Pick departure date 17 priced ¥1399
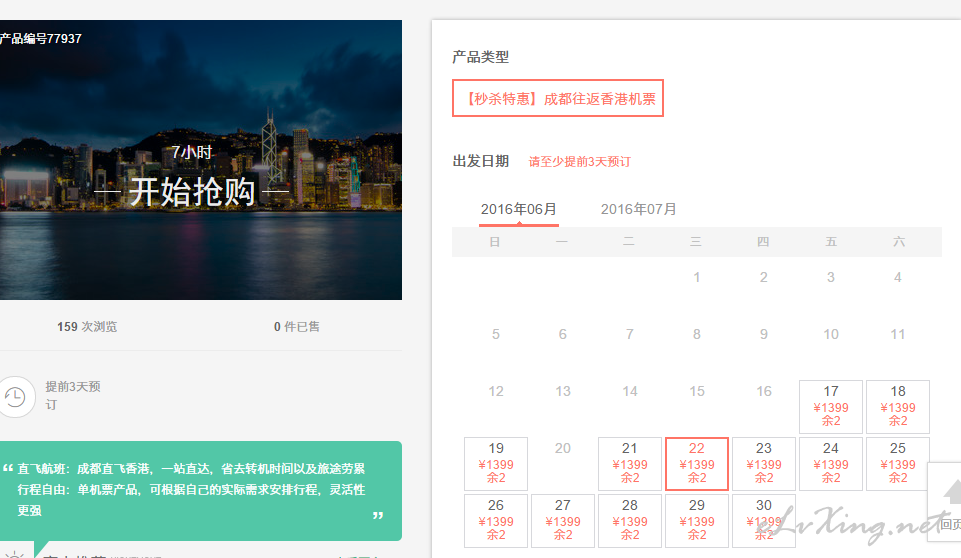 (830, 407)
